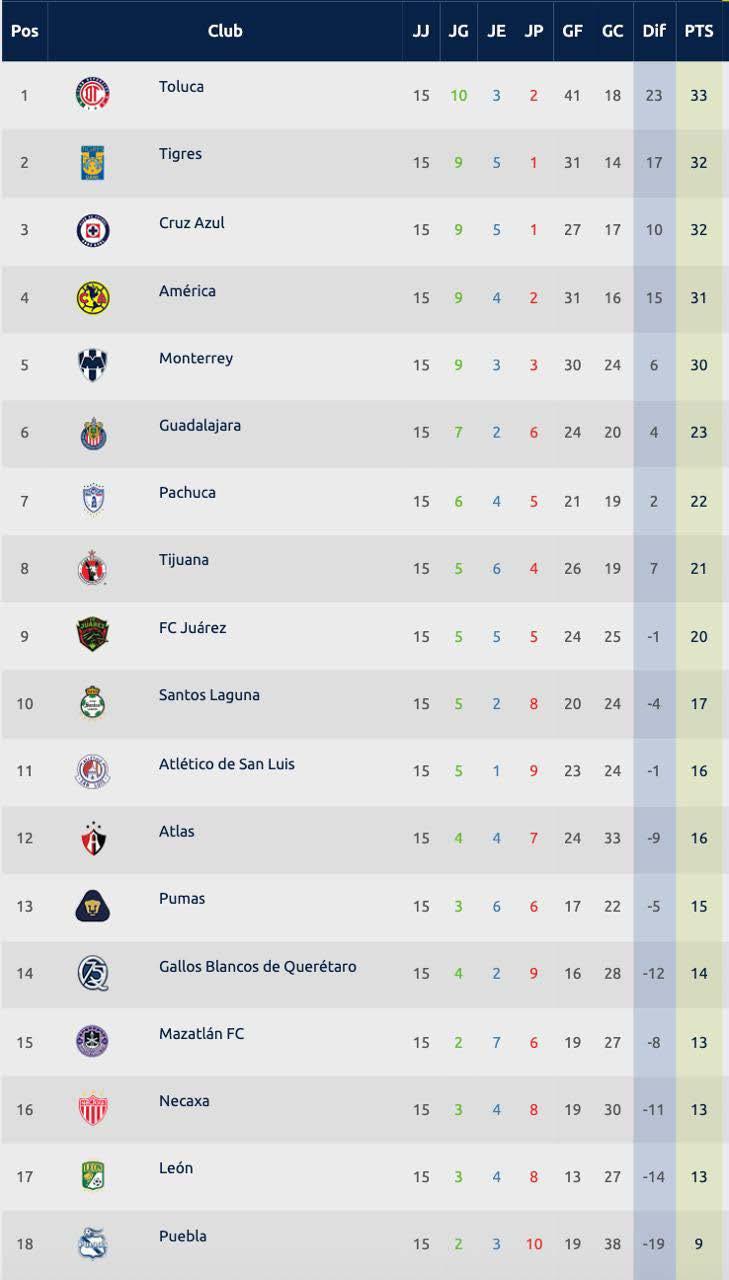Click the América club logo
The image size is (729, 1280).
pyautogui.click(x=93, y=298)
